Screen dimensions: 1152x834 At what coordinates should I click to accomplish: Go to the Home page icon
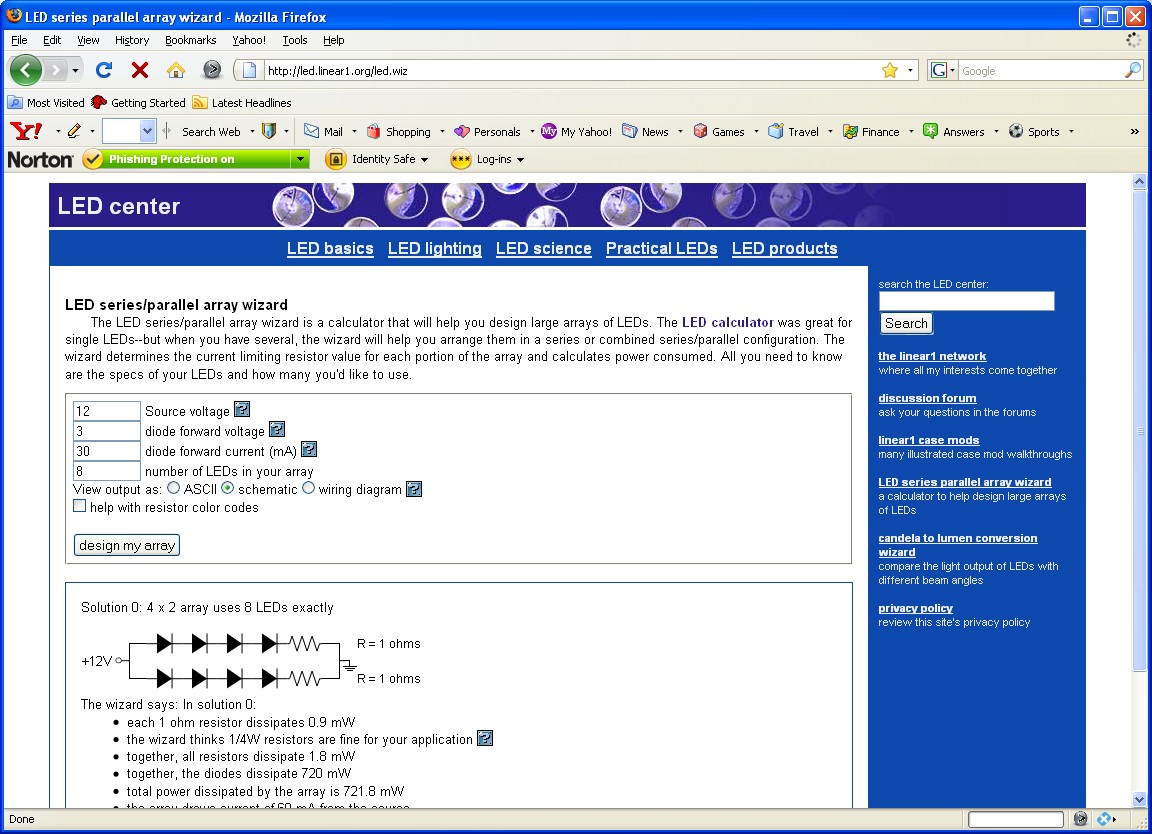click(x=176, y=71)
